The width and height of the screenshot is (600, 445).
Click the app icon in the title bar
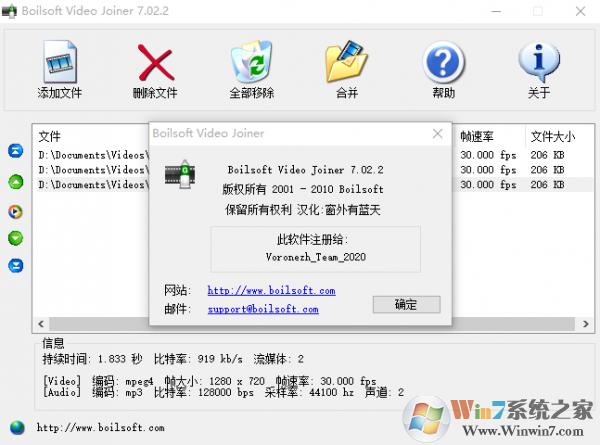click(9, 11)
